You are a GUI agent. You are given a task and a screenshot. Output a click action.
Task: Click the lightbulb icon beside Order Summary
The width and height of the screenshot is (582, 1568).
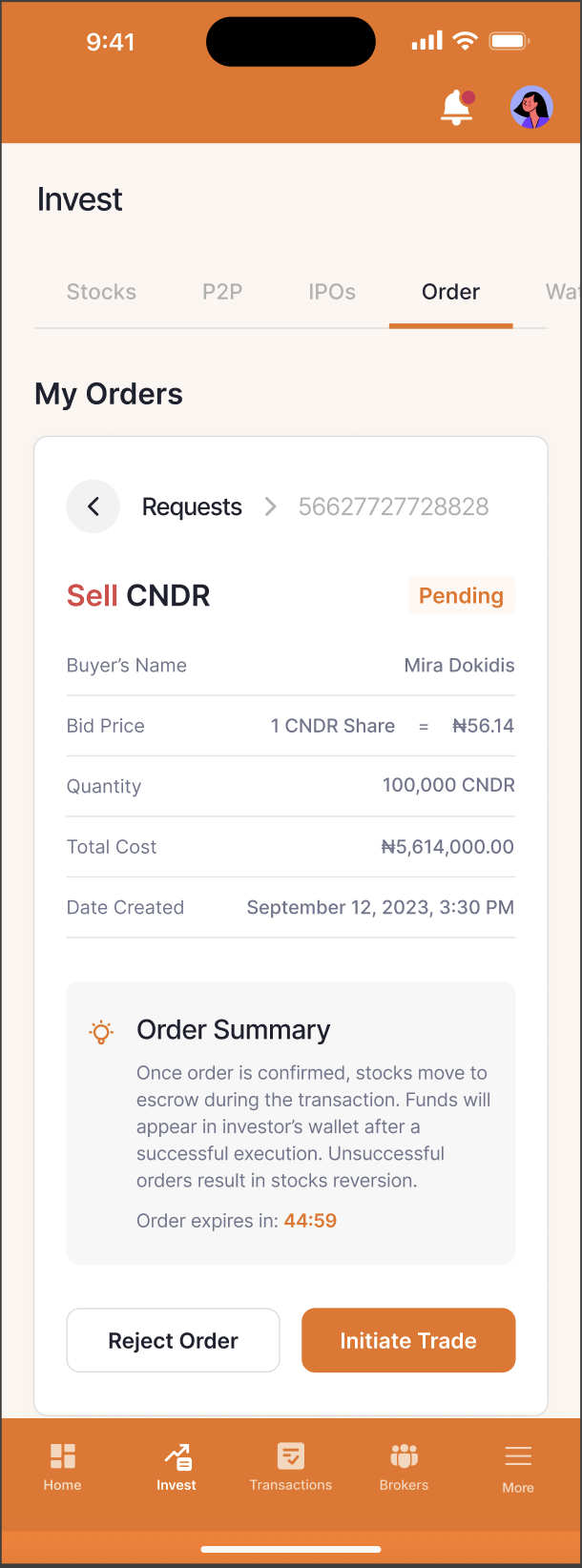[101, 1032]
